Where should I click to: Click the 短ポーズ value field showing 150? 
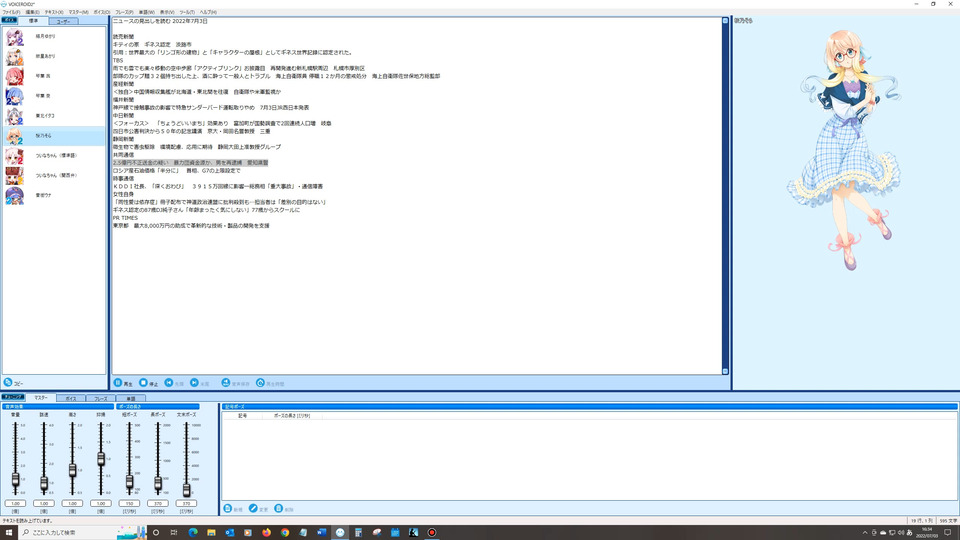(129, 503)
